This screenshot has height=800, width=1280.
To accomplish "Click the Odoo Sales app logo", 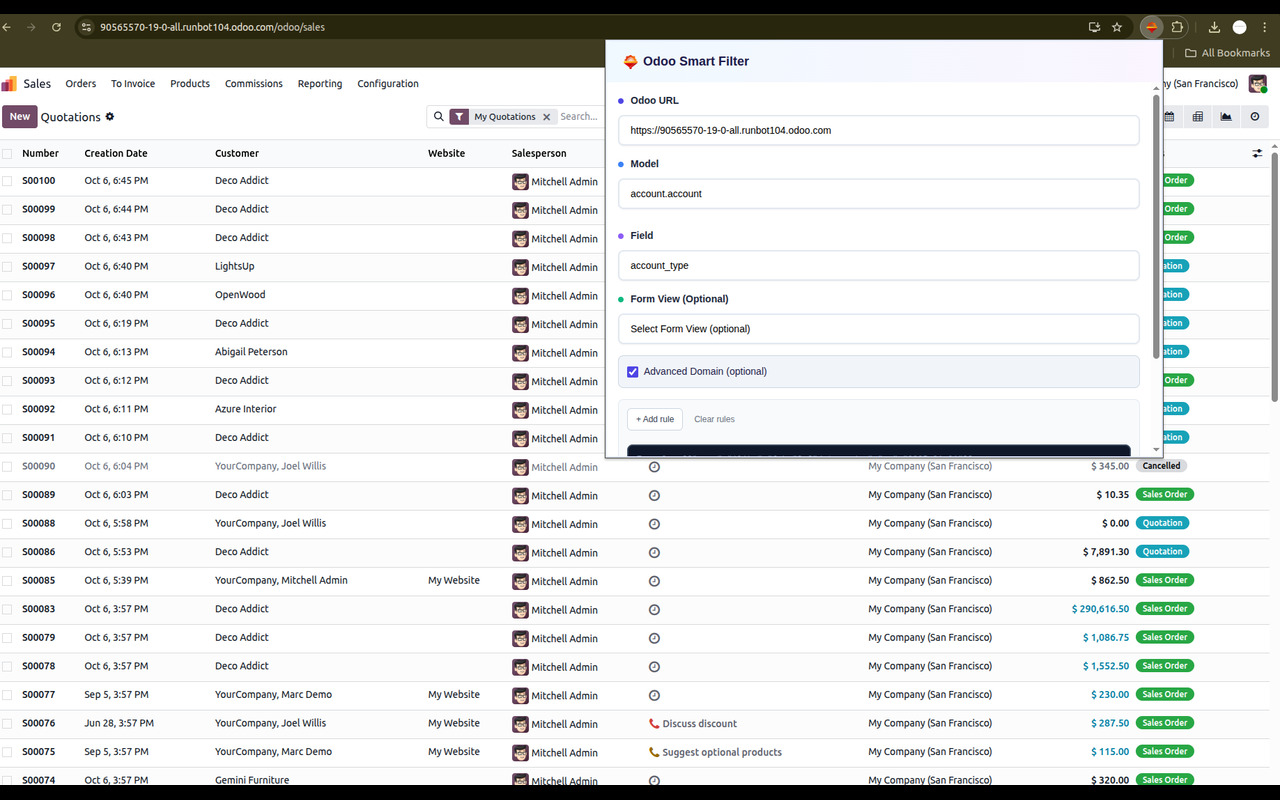I will pos(9,84).
